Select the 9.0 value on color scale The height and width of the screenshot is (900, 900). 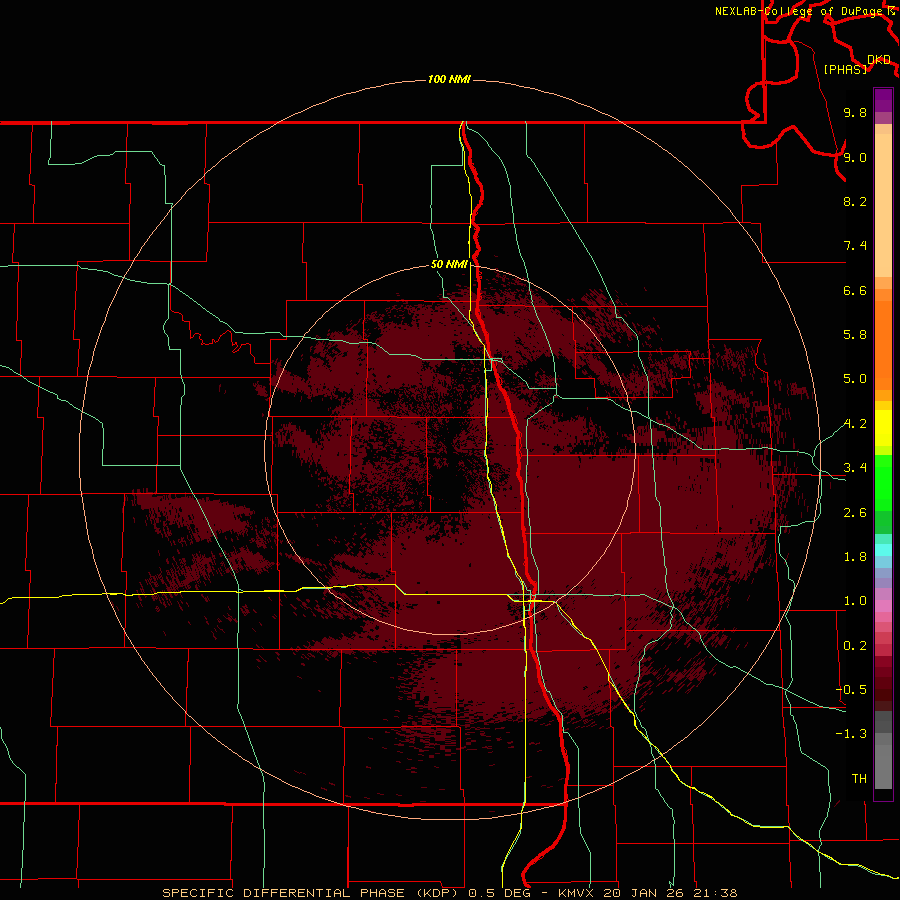point(855,157)
